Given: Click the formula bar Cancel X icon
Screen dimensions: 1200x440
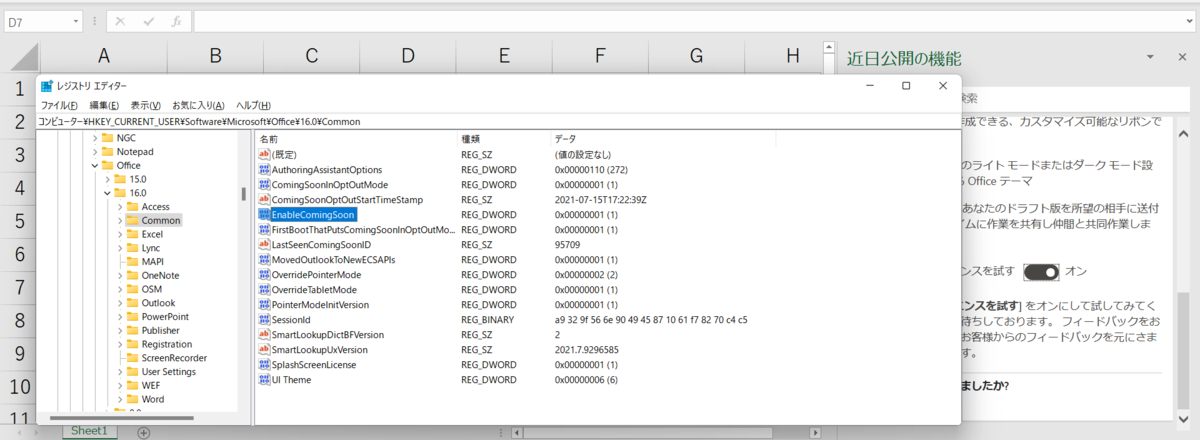Looking at the screenshot, I should [x=119, y=21].
